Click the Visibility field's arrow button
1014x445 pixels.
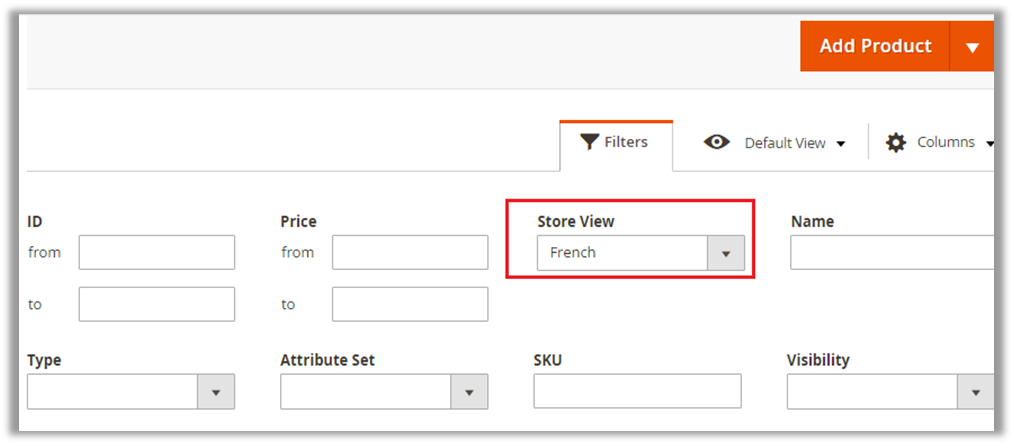click(975, 392)
